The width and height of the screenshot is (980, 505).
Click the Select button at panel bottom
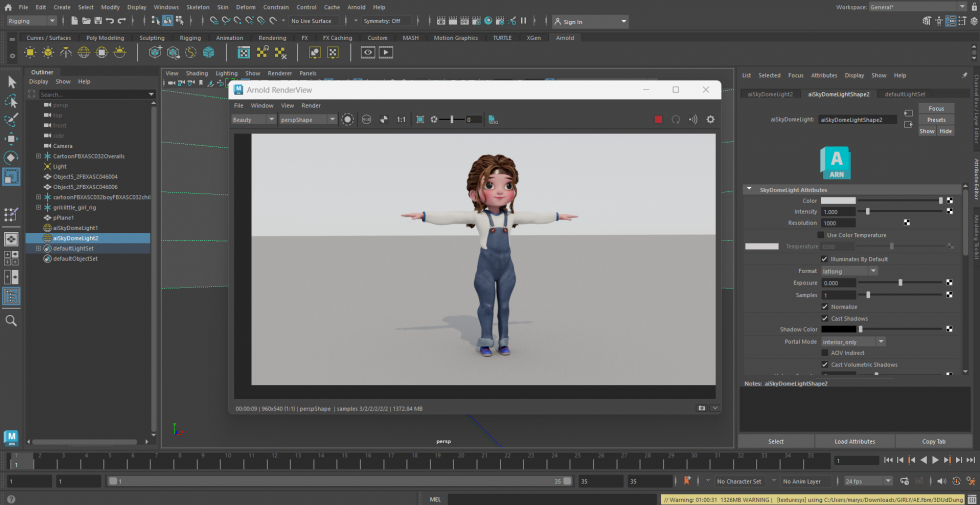pyautogui.click(x=776, y=441)
